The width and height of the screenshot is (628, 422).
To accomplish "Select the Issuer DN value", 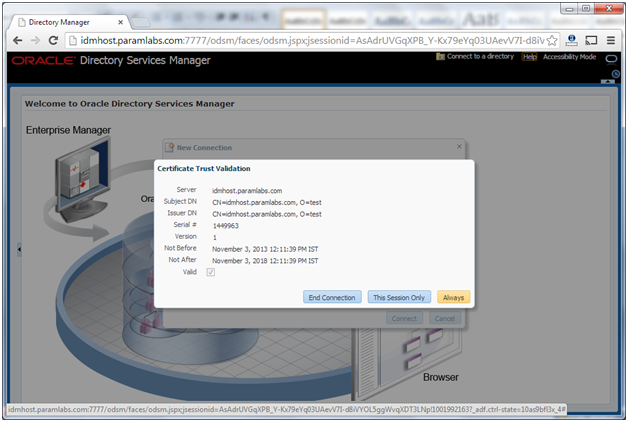I will pyautogui.click(x=267, y=214).
